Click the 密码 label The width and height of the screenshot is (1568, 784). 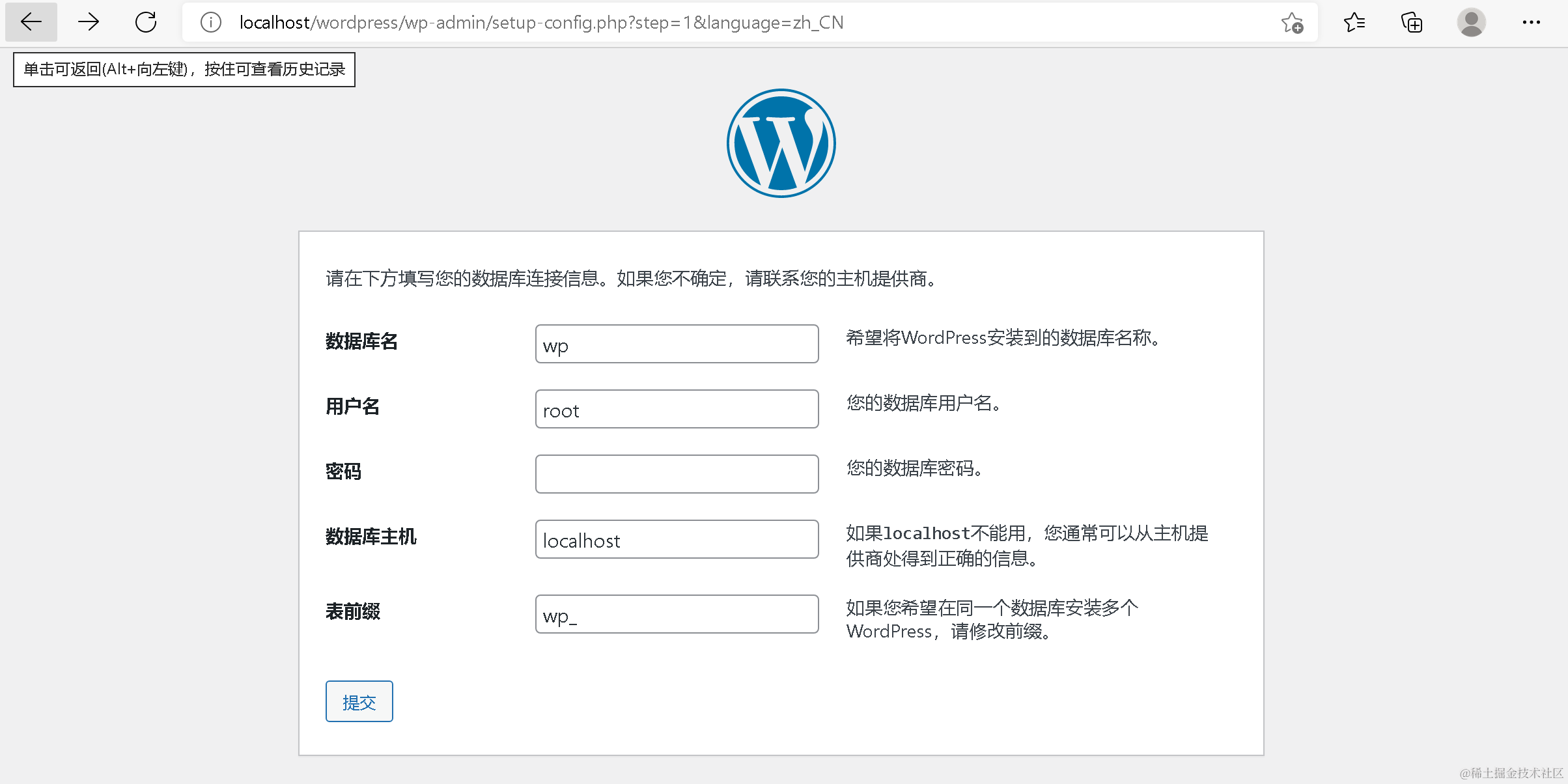point(343,471)
